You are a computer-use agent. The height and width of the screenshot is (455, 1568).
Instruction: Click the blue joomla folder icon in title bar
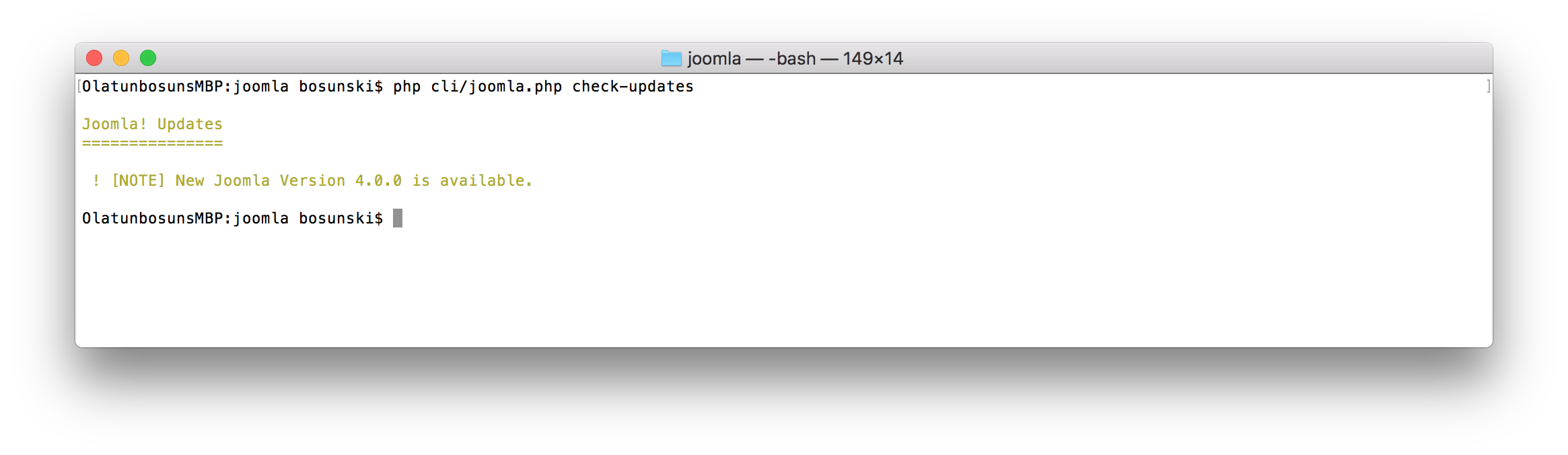click(x=671, y=59)
